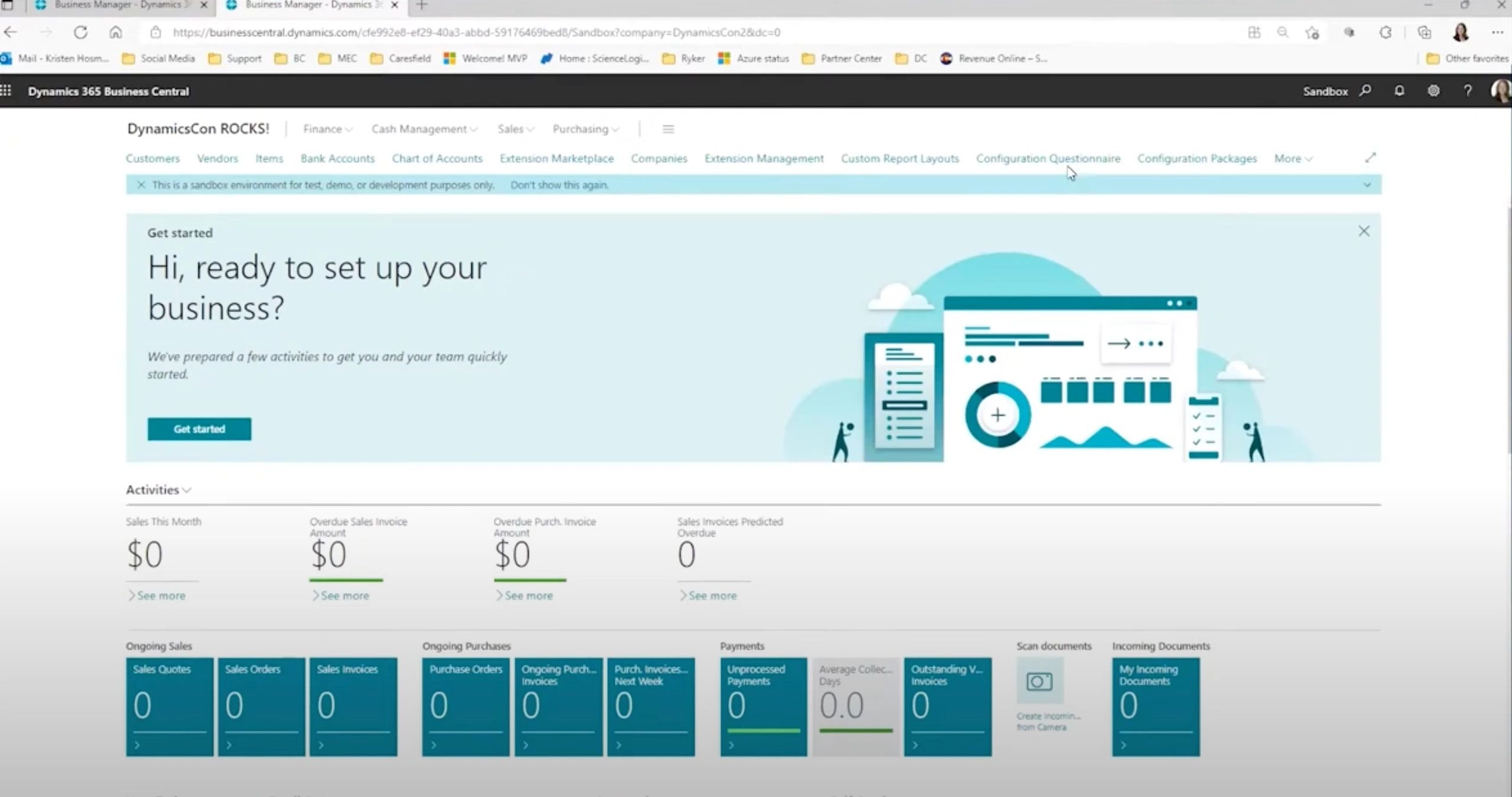Close the Get started banner
This screenshot has width=1512, height=797.
point(1364,231)
